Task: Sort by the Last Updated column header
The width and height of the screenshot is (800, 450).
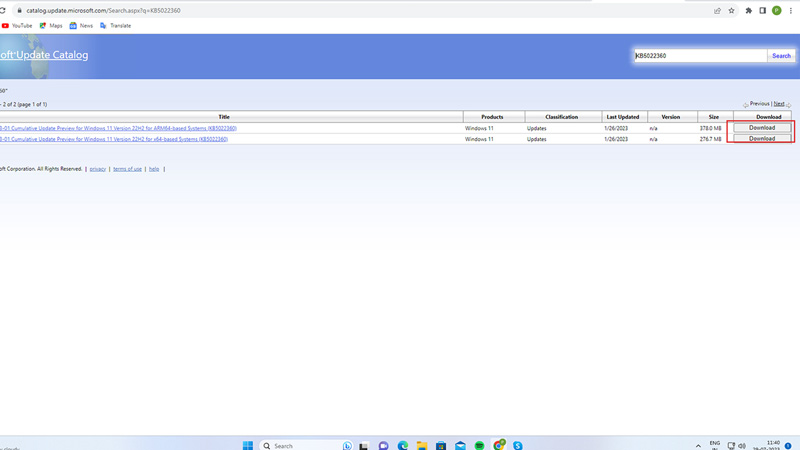Action: (x=622, y=117)
